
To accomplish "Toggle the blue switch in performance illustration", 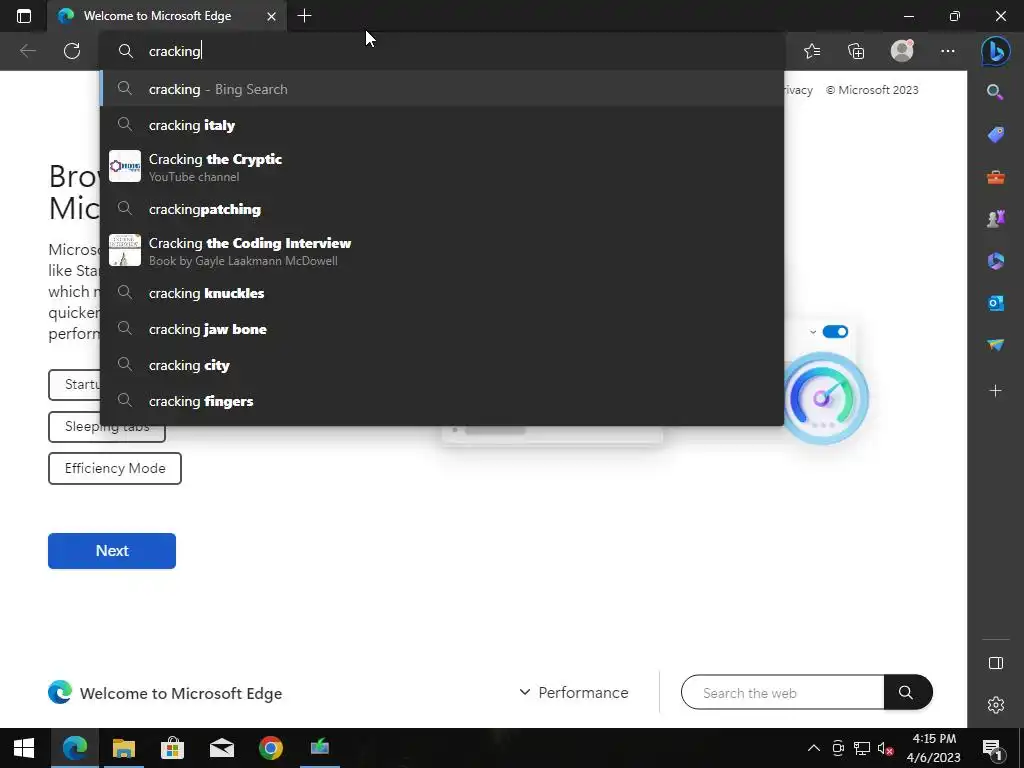I will [835, 332].
